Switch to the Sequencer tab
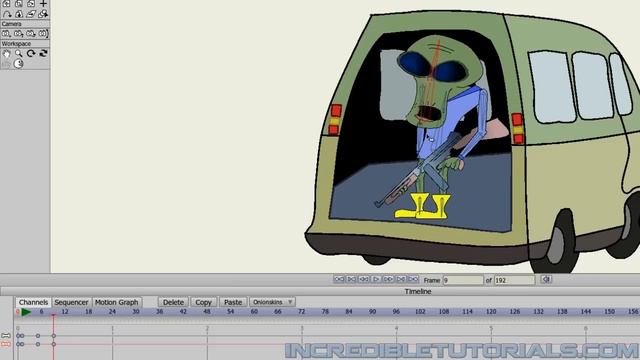The height and width of the screenshot is (360, 640). click(71, 302)
